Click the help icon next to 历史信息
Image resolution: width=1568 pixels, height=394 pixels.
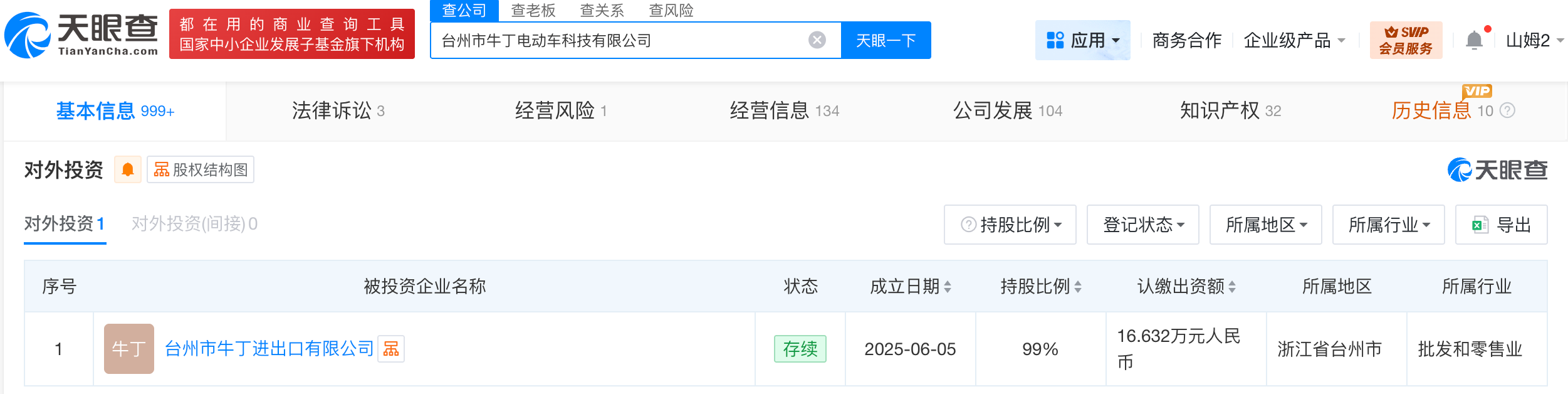pos(1508,111)
